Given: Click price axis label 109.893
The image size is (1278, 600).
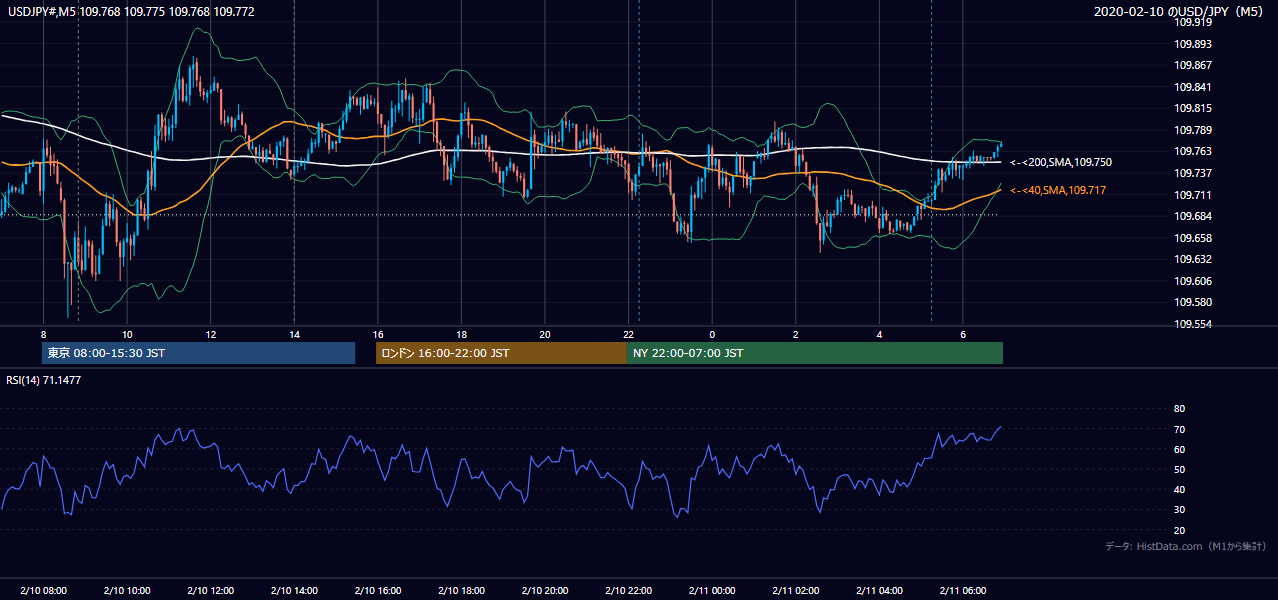Looking at the screenshot, I should point(1194,44).
